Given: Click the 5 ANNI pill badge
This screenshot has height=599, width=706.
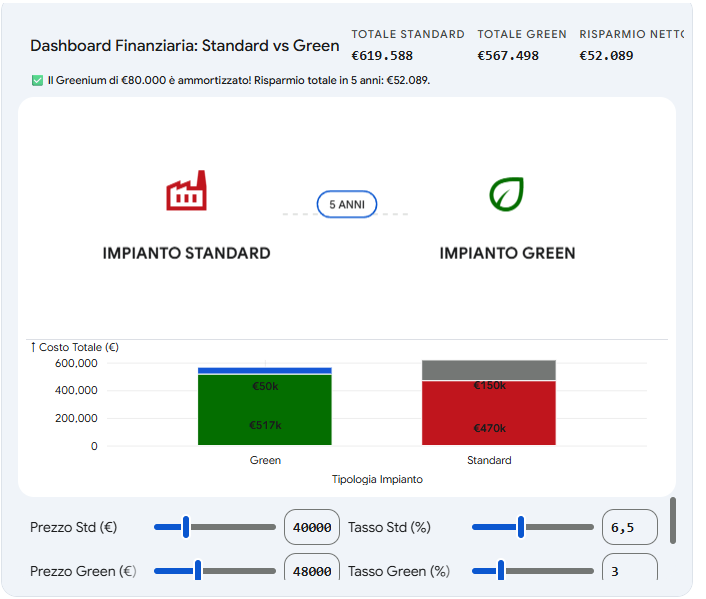Looking at the screenshot, I should [347, 204].
